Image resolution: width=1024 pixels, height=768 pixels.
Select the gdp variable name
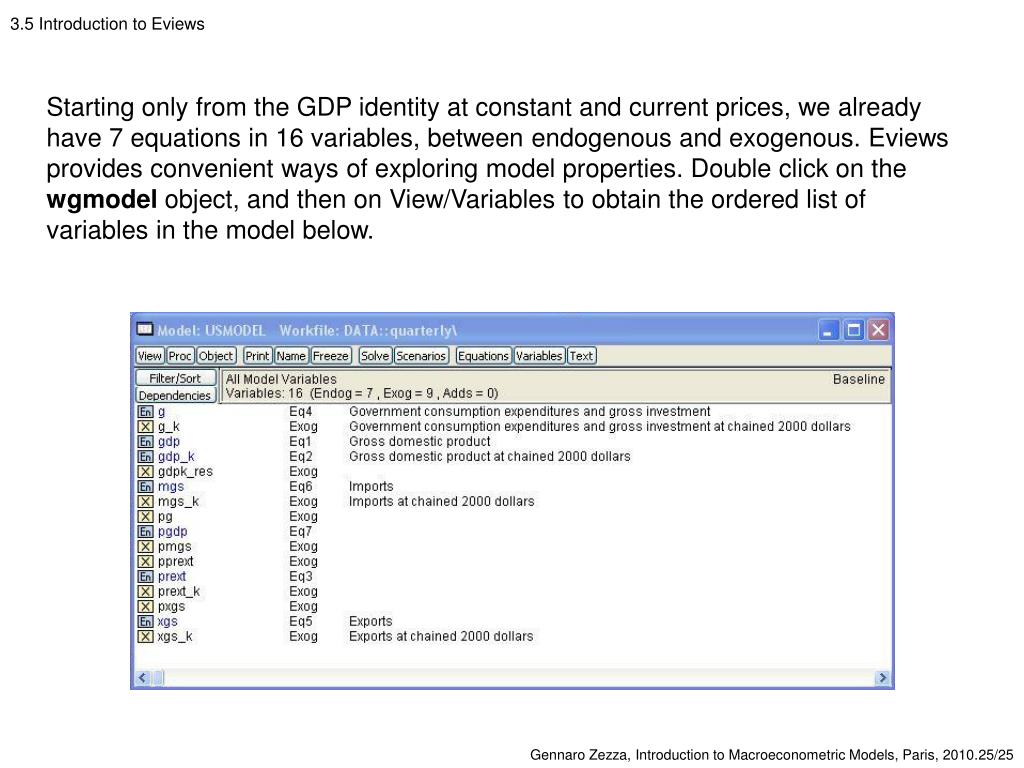pyautogui.click(x=168, y=441)
